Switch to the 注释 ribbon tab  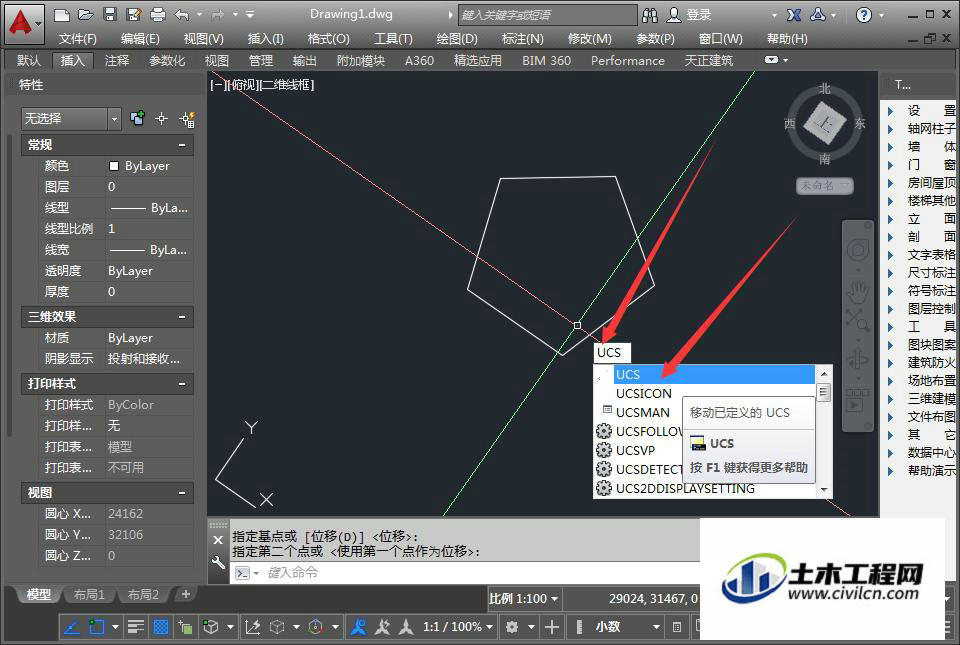click(x=116, y=61)
